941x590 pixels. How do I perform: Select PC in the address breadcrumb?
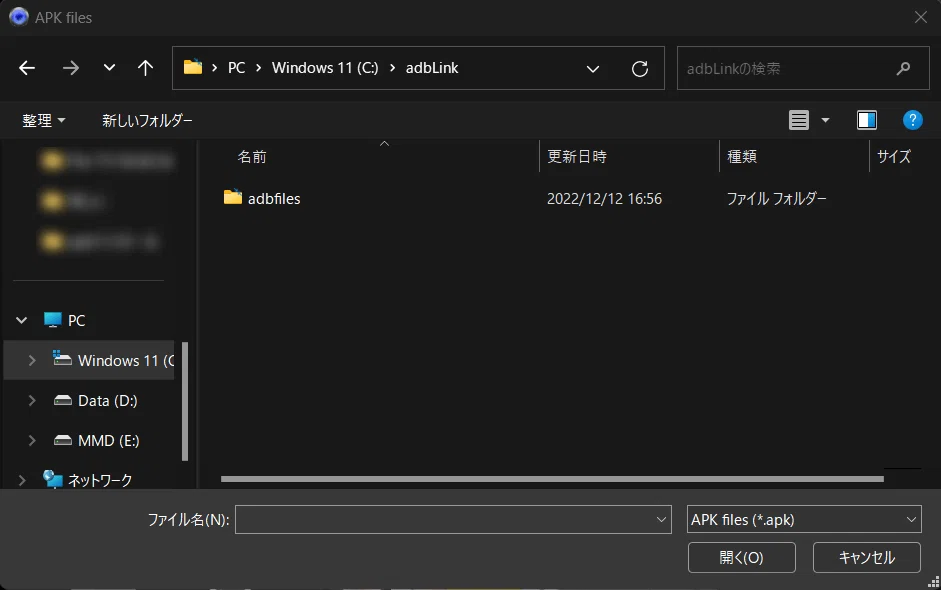click(x=236, y=68)
